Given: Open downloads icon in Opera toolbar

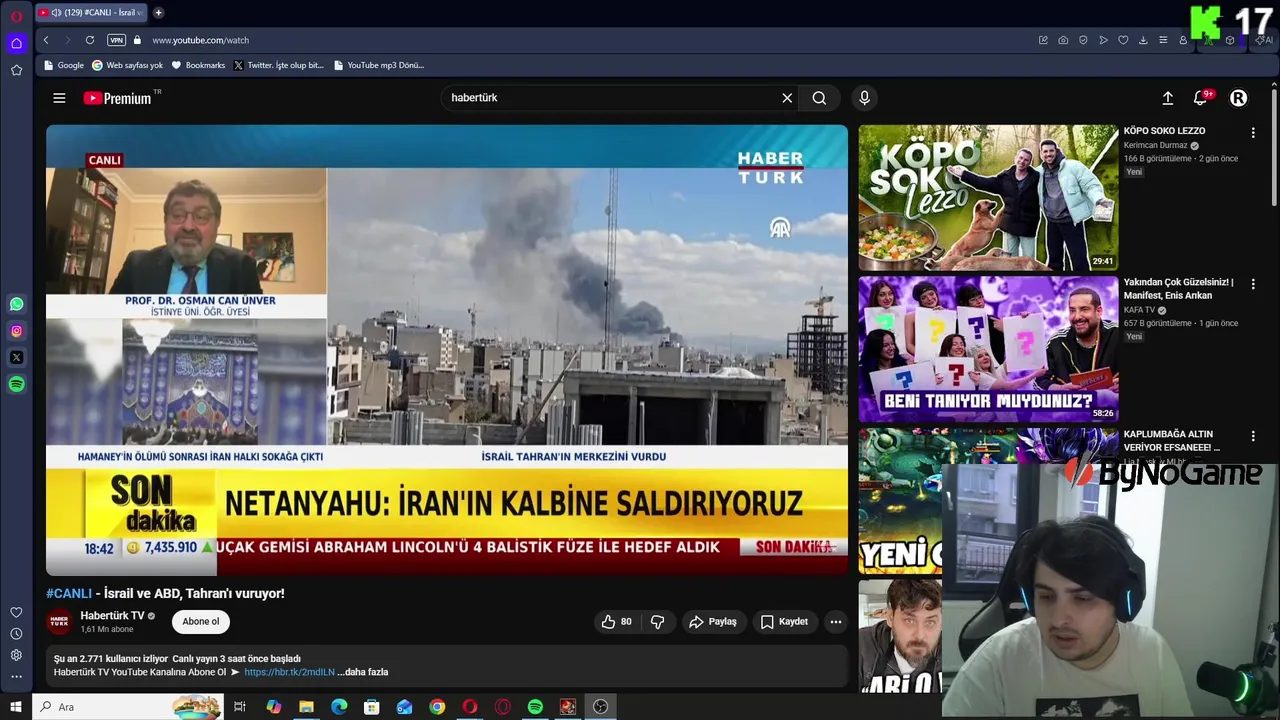Looking at the screenshot, I should (1143, 40).
